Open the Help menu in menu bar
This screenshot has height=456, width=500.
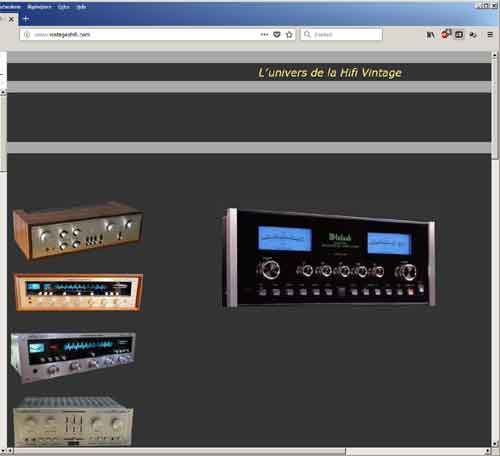(x=81, y=7)
